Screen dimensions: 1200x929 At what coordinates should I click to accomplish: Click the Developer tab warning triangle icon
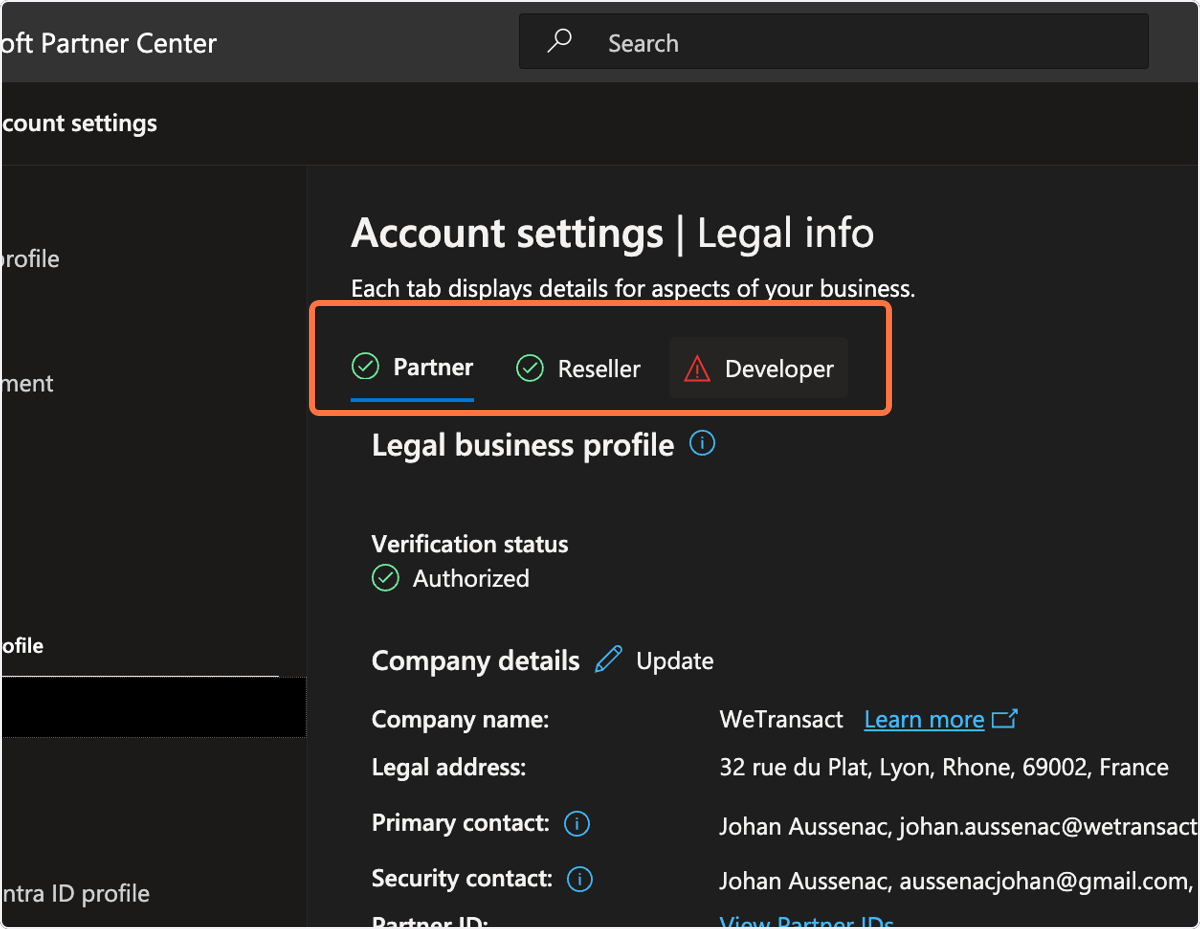pos(697,370)
